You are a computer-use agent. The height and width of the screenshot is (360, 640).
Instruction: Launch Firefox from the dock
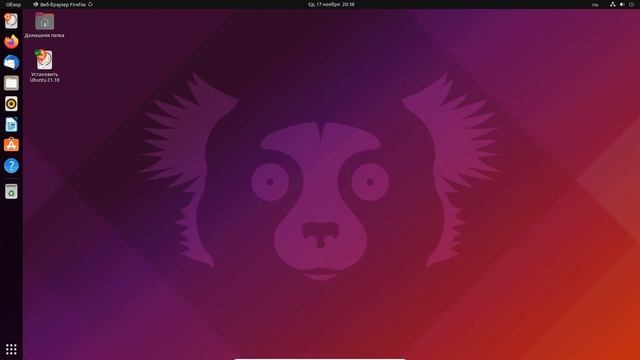tap(11, 42)
